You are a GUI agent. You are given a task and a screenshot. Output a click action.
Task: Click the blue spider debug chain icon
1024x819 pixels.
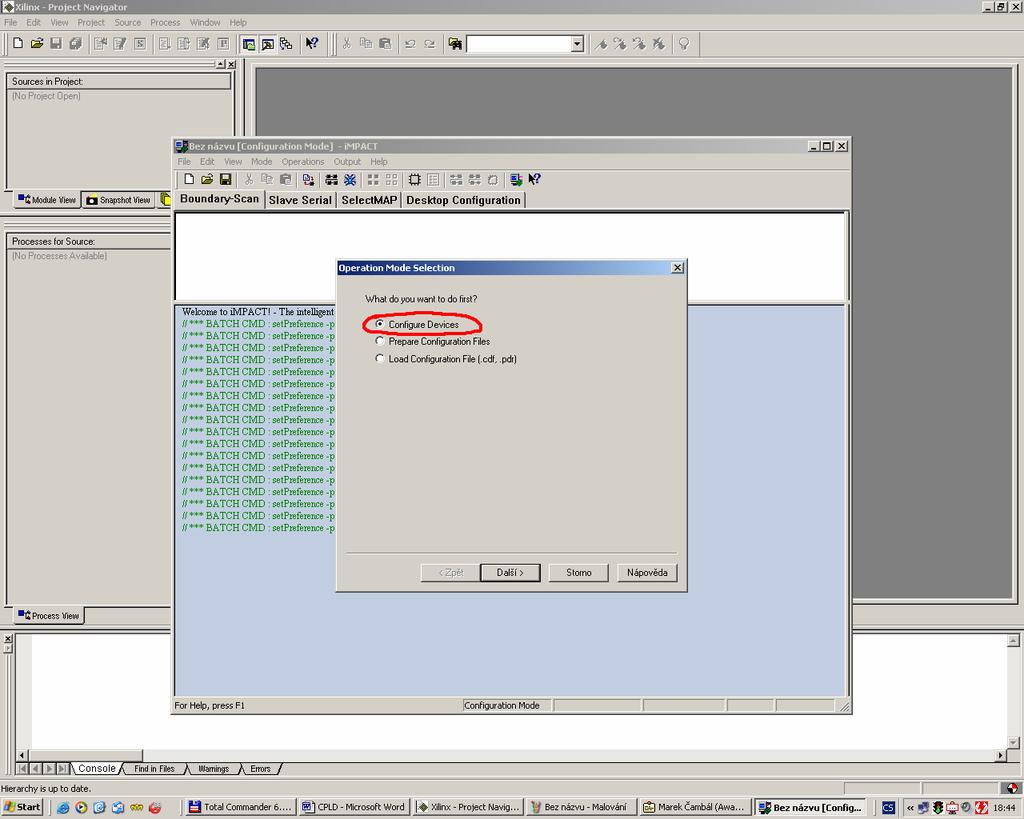[350, 180]
